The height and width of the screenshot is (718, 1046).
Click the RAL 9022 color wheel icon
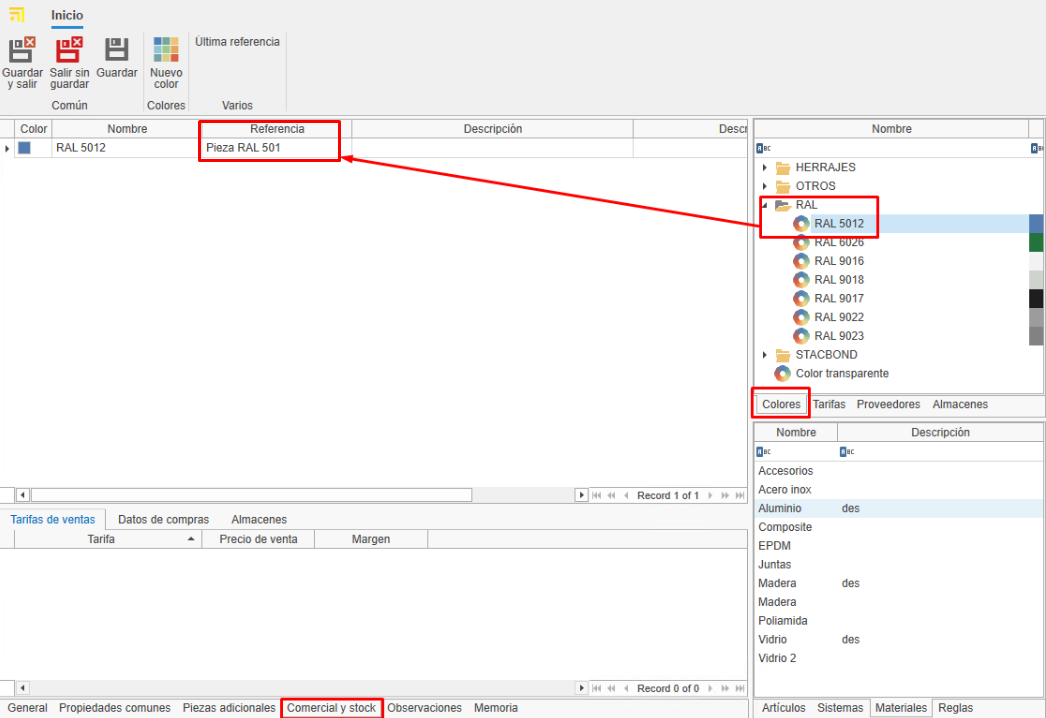tap(801, 317)
